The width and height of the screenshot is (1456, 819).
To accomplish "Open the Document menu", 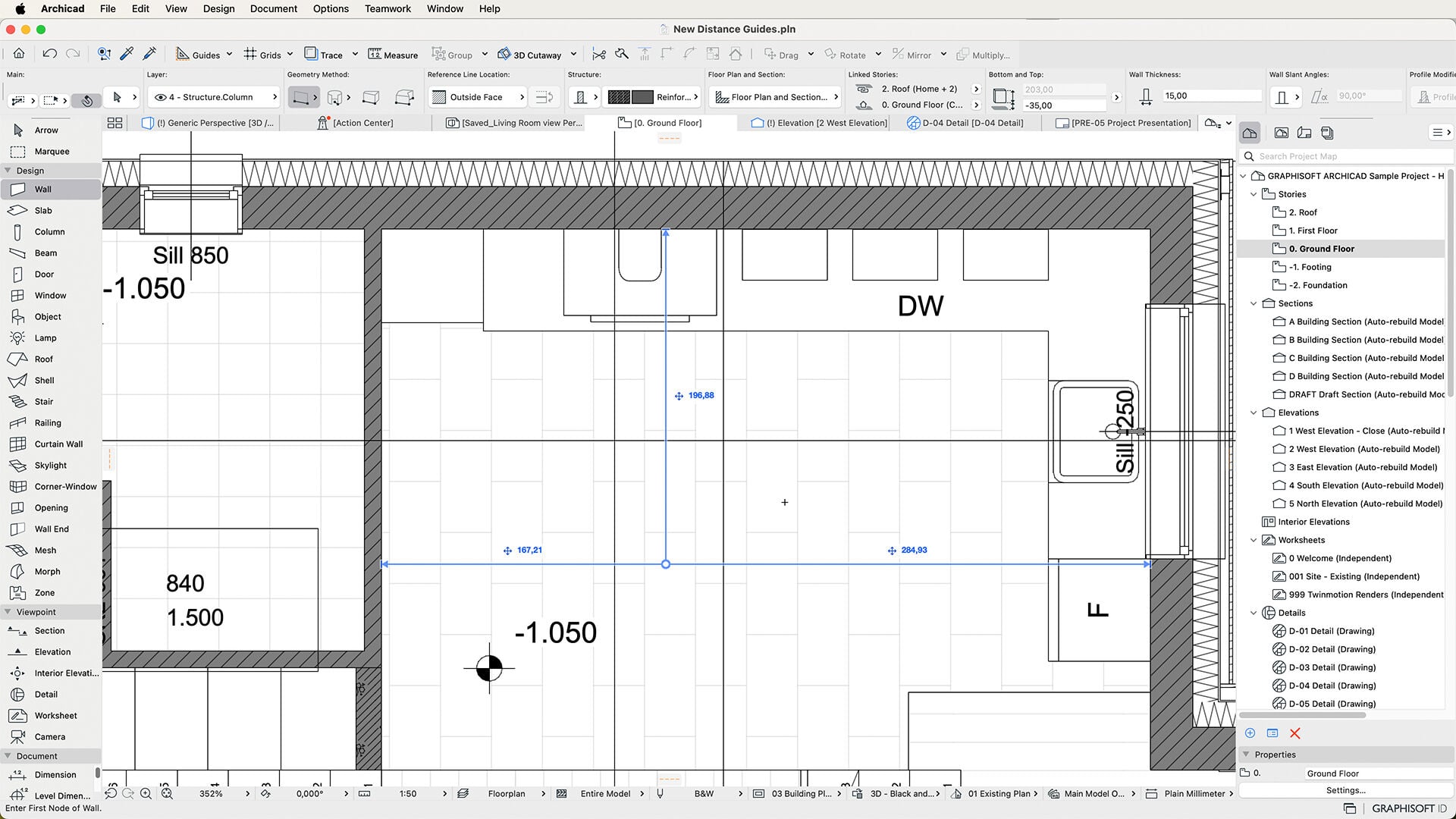I will pos(274,9).
